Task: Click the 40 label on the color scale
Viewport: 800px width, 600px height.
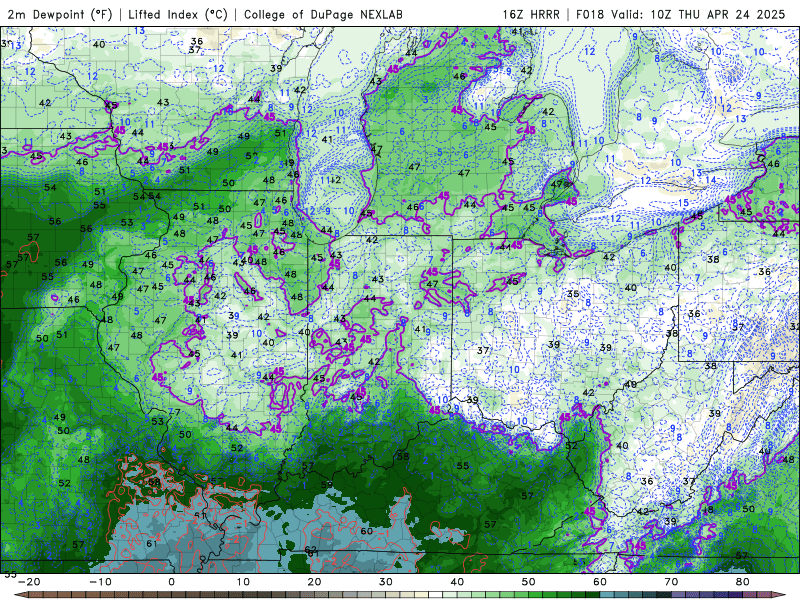Action: [457, 582]
